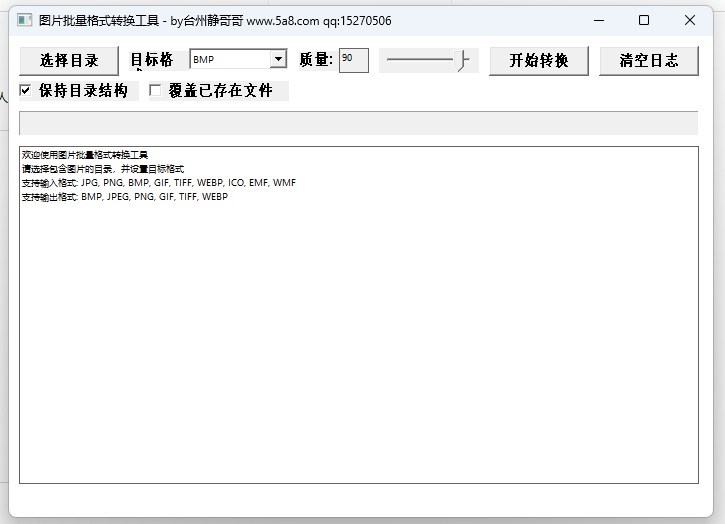Click the 覆盖已存在文件 label text
The width and height of the screenshot is (725, 524).
tap(220, 91)
